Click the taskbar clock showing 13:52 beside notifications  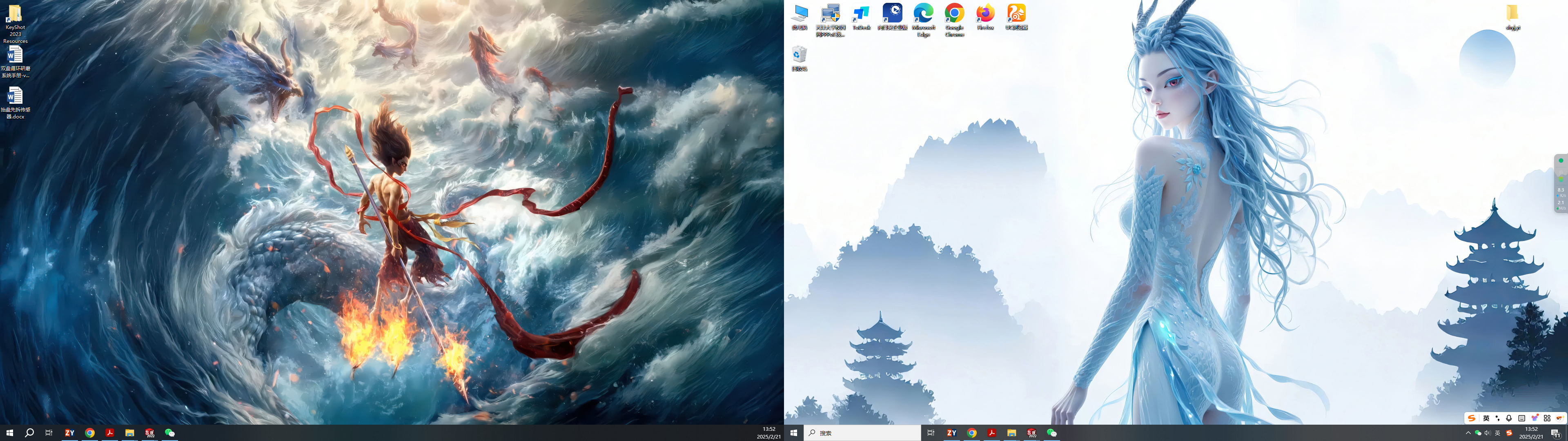pos(1532,433)
